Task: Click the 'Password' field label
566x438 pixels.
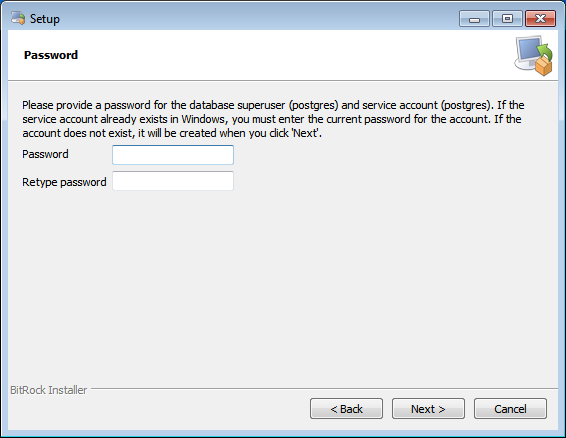Action: tap(45, 154)
